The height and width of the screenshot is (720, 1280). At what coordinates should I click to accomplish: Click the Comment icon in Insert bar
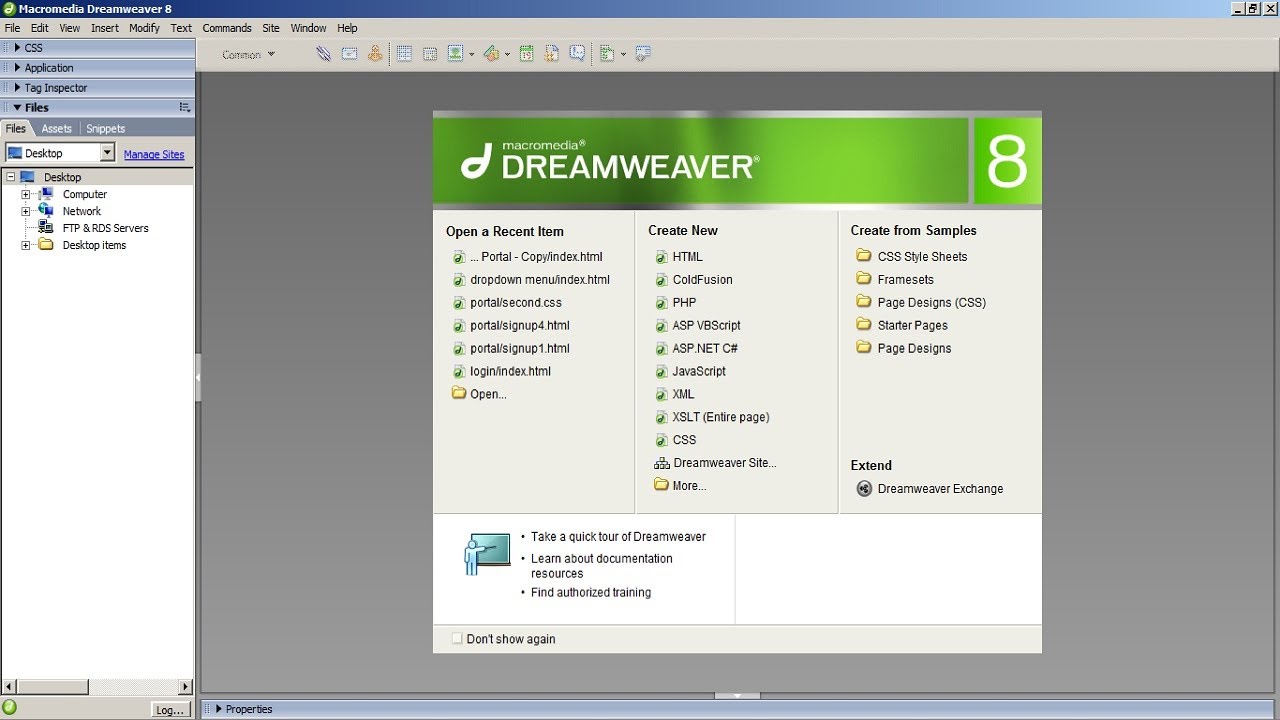577,54
